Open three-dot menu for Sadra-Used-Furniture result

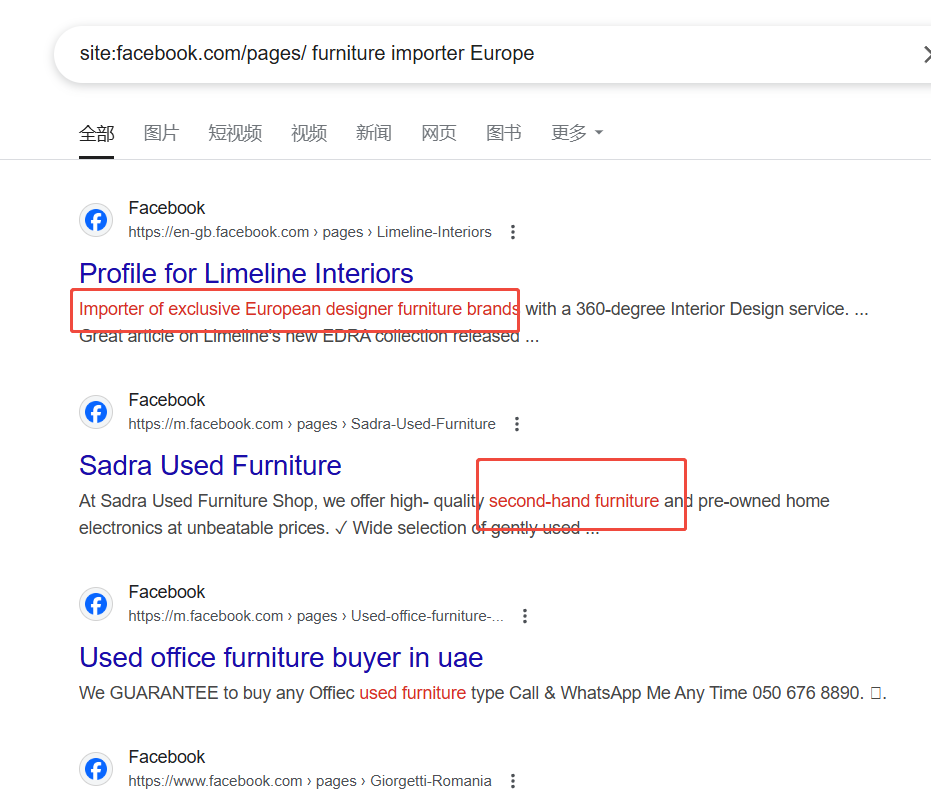[517, 424]
